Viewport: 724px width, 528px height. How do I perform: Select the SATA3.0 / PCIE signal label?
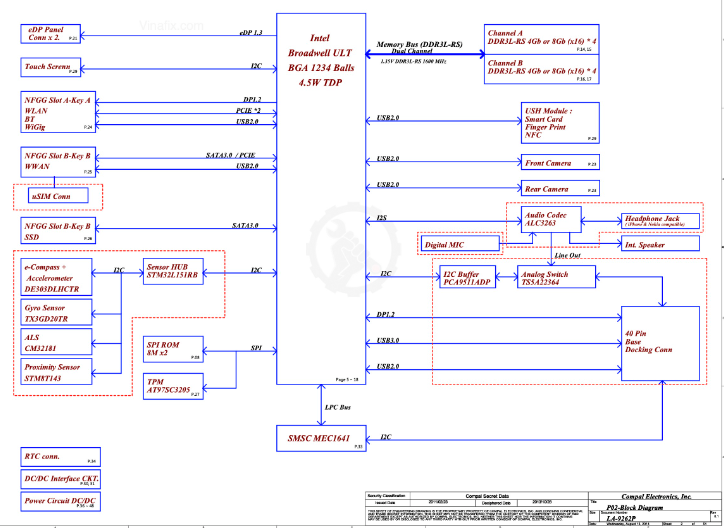(x=230, y=155)
